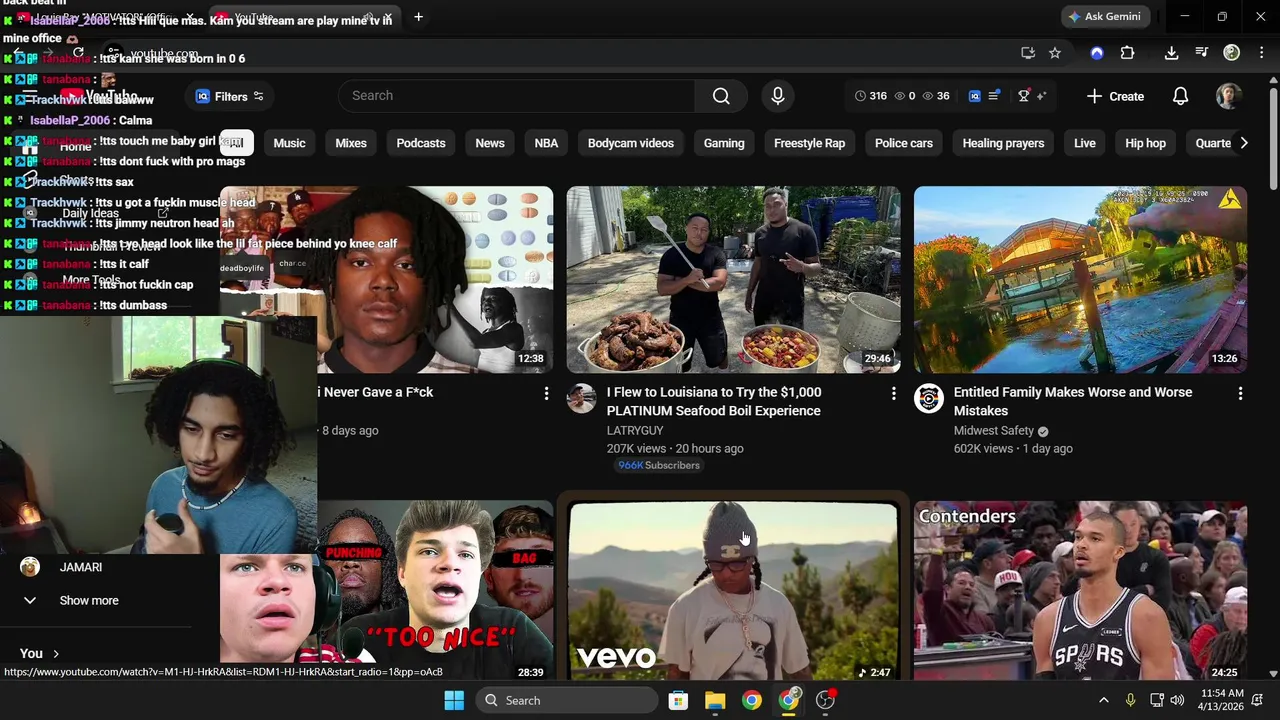Screen dimensions: 1280x720
Task: Open OBS Studio from taskbar
Action: (x=825, y=700)
